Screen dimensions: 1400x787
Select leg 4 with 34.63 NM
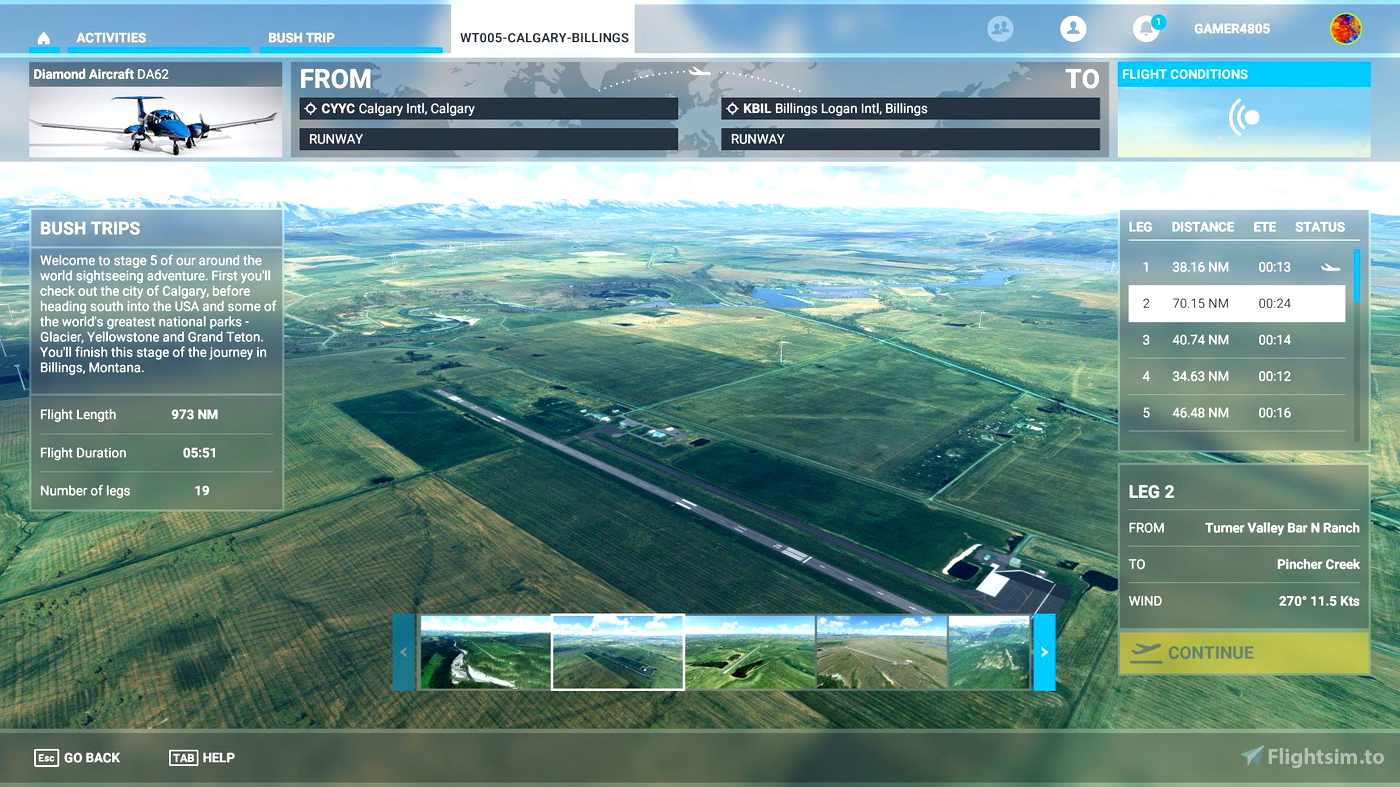click(x=1237, y=376)
